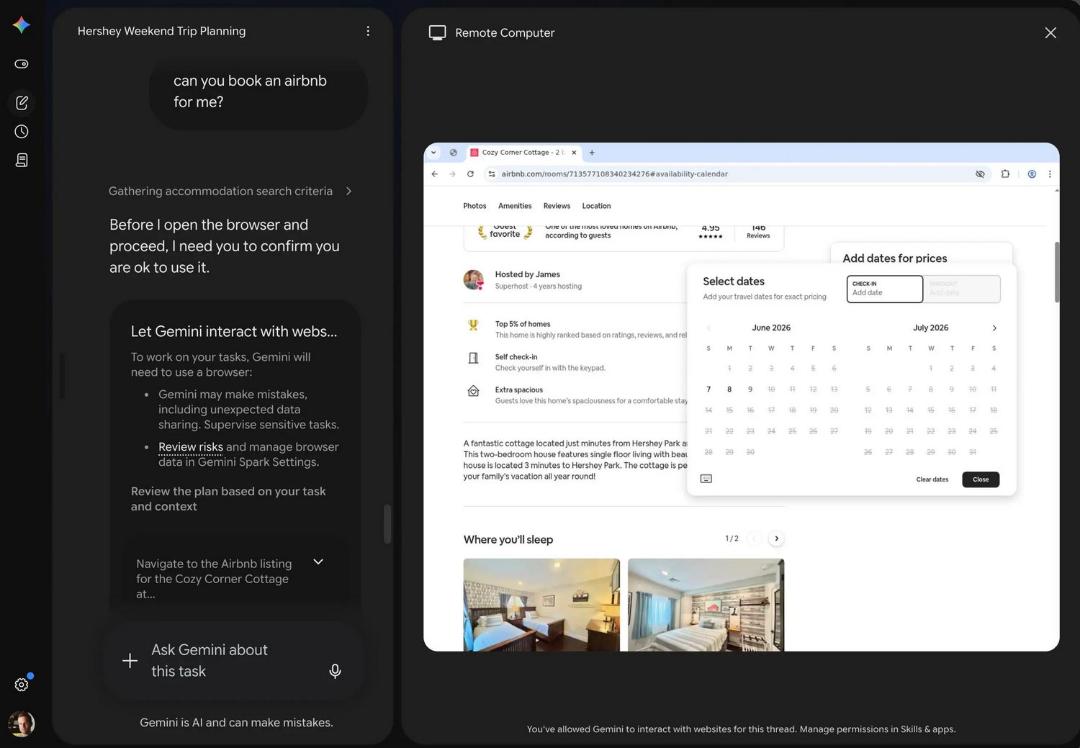Open the browser extensions icon
The height and width of the screenshot is (748, 1080).
[1006, 174]
